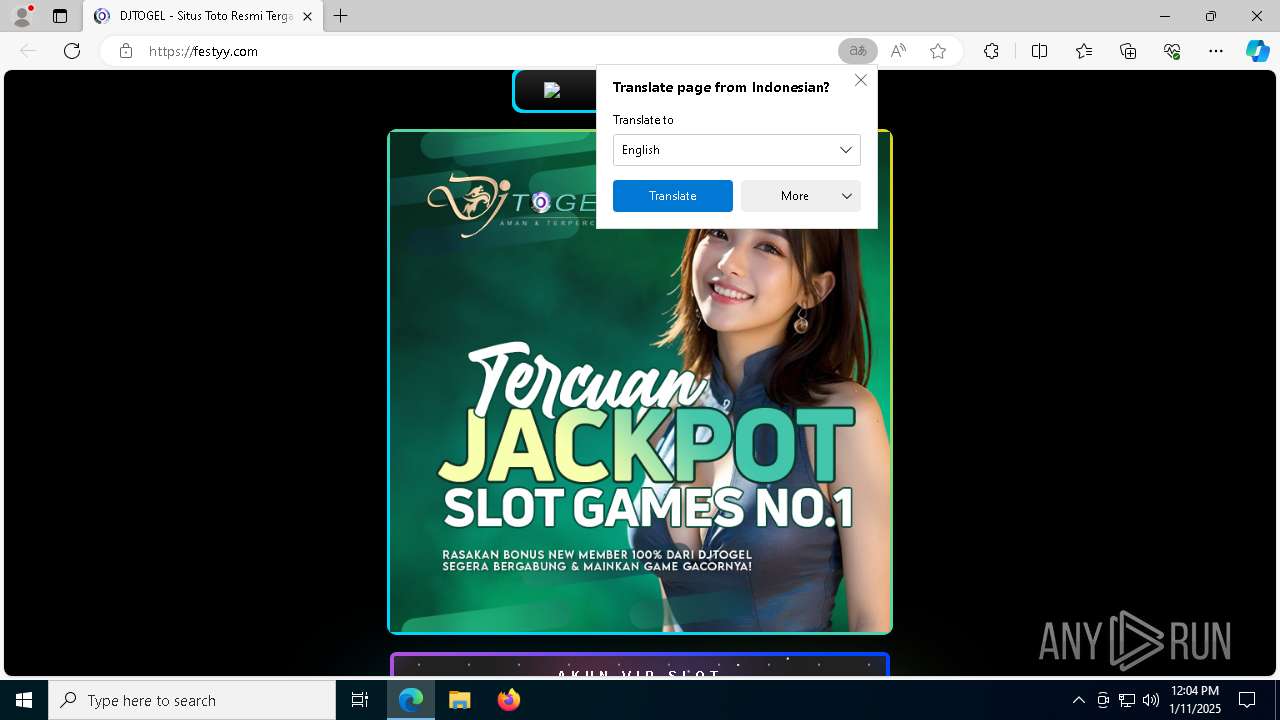
Task: Open File Explorer on taskbar
Action: [x=460, y=700]
